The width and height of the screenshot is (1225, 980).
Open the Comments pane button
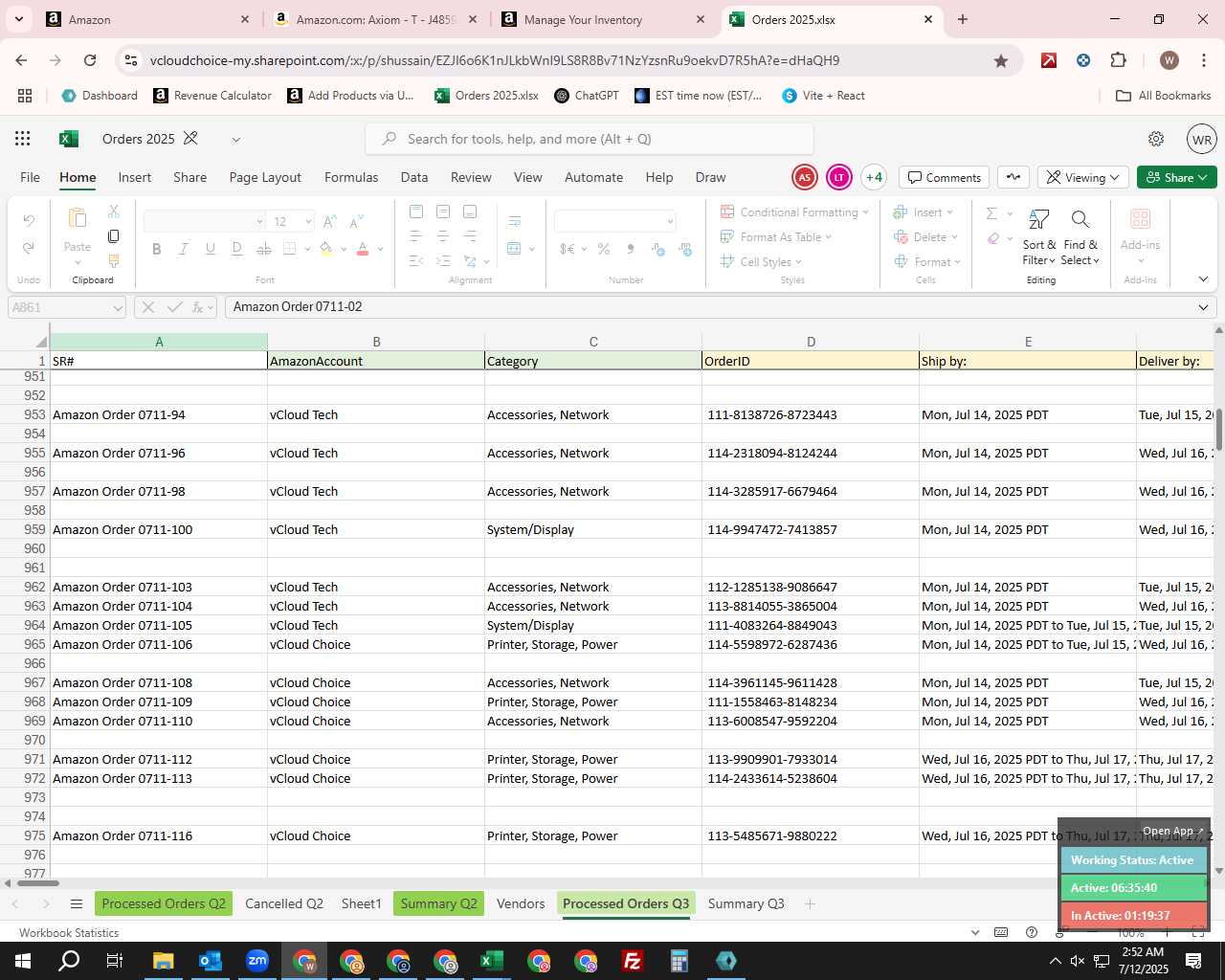945,177
